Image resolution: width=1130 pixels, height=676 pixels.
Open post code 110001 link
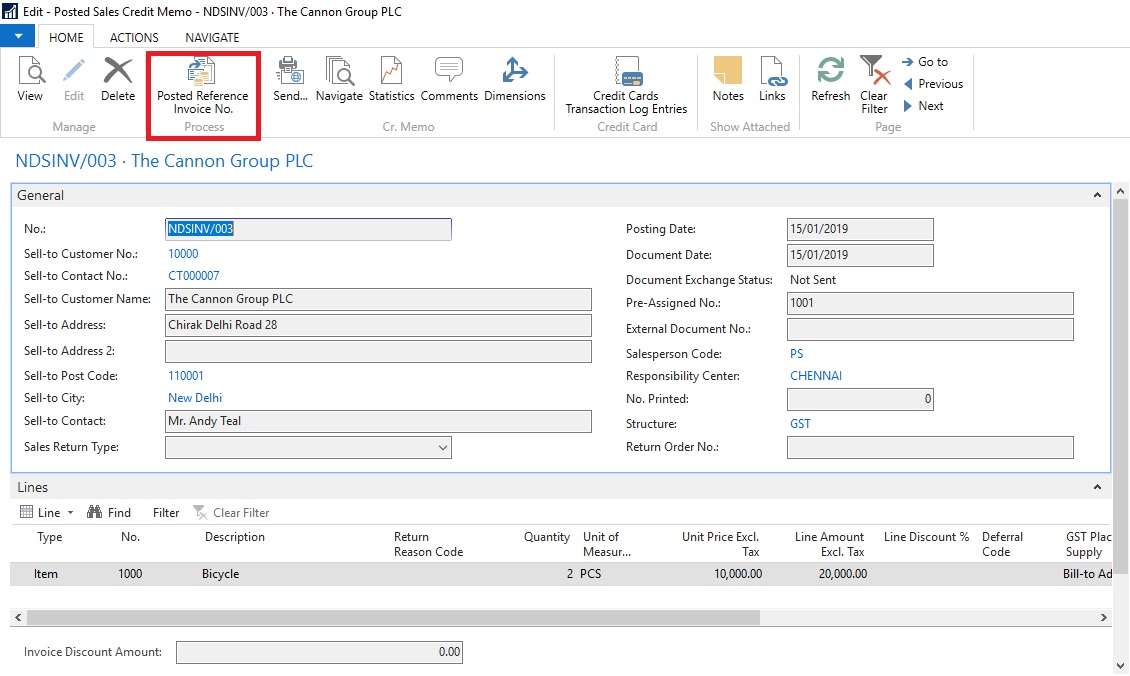[186, 375]
